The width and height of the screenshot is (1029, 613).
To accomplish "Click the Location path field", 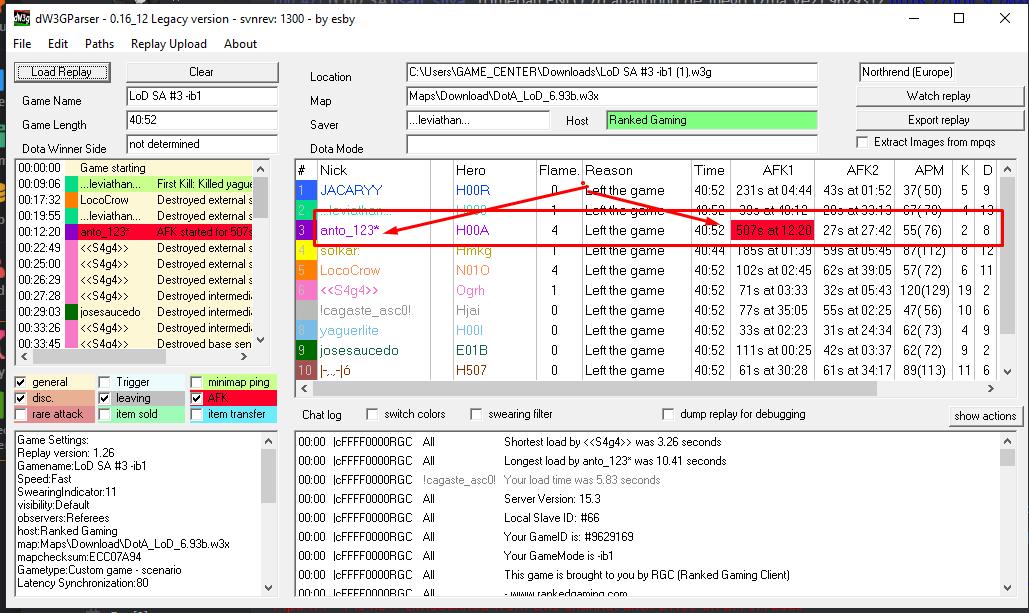I will tap(612, 72).
